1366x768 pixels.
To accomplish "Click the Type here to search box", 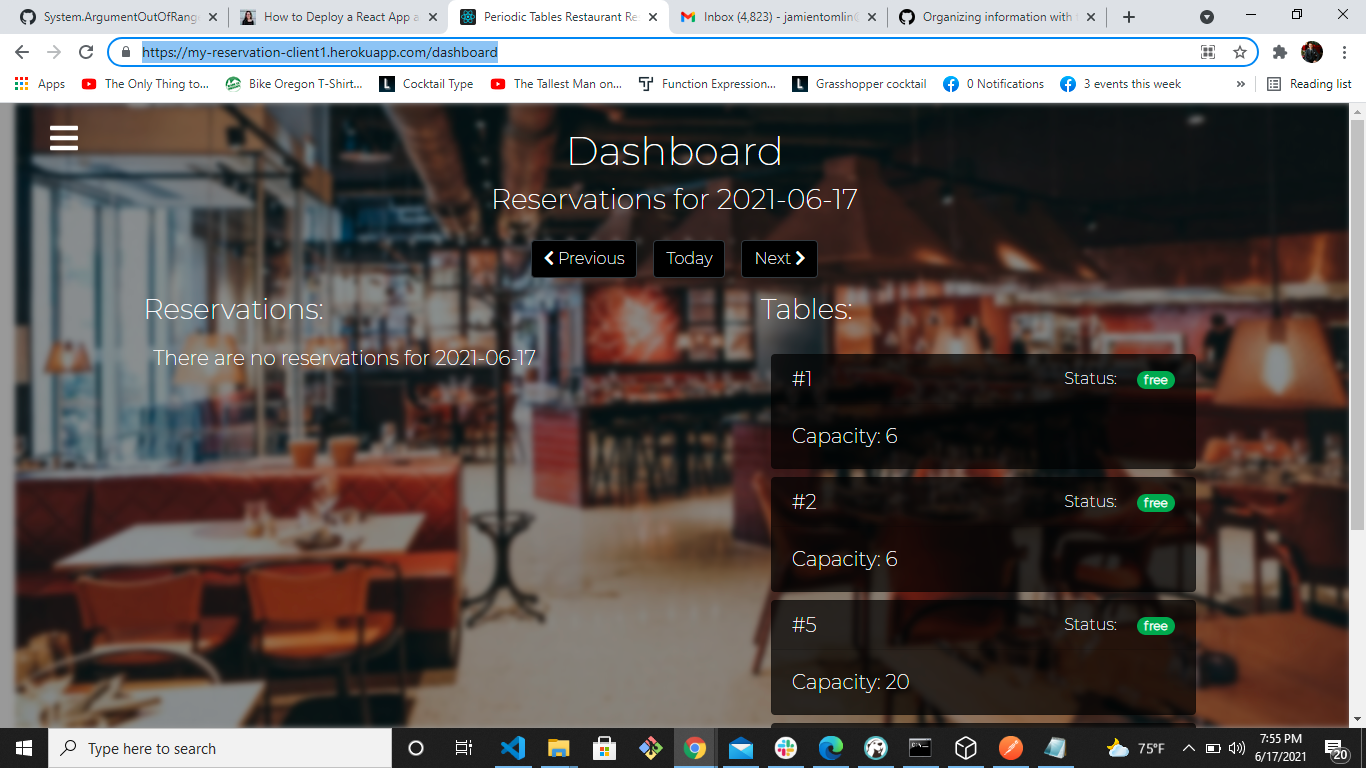I will (220, 748).
